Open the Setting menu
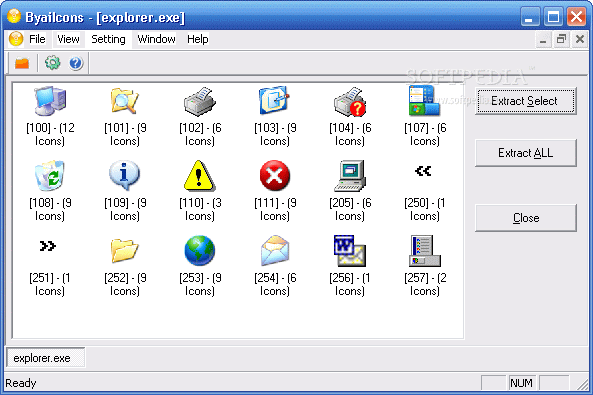Image resolution: width=593 pixels, height=395 pixels. pyautogui.click(x=108, y=39)
